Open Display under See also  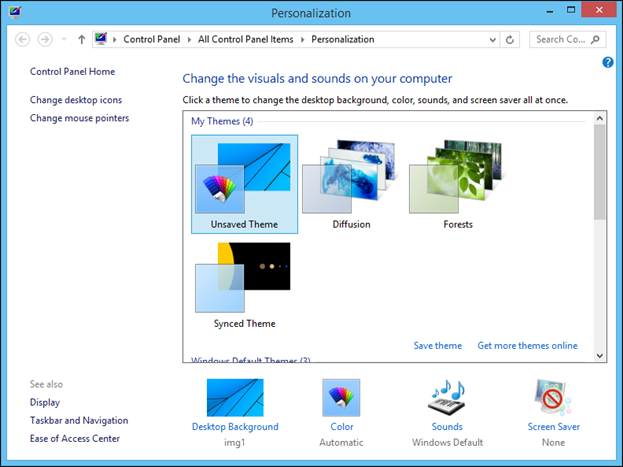point(44,403)
